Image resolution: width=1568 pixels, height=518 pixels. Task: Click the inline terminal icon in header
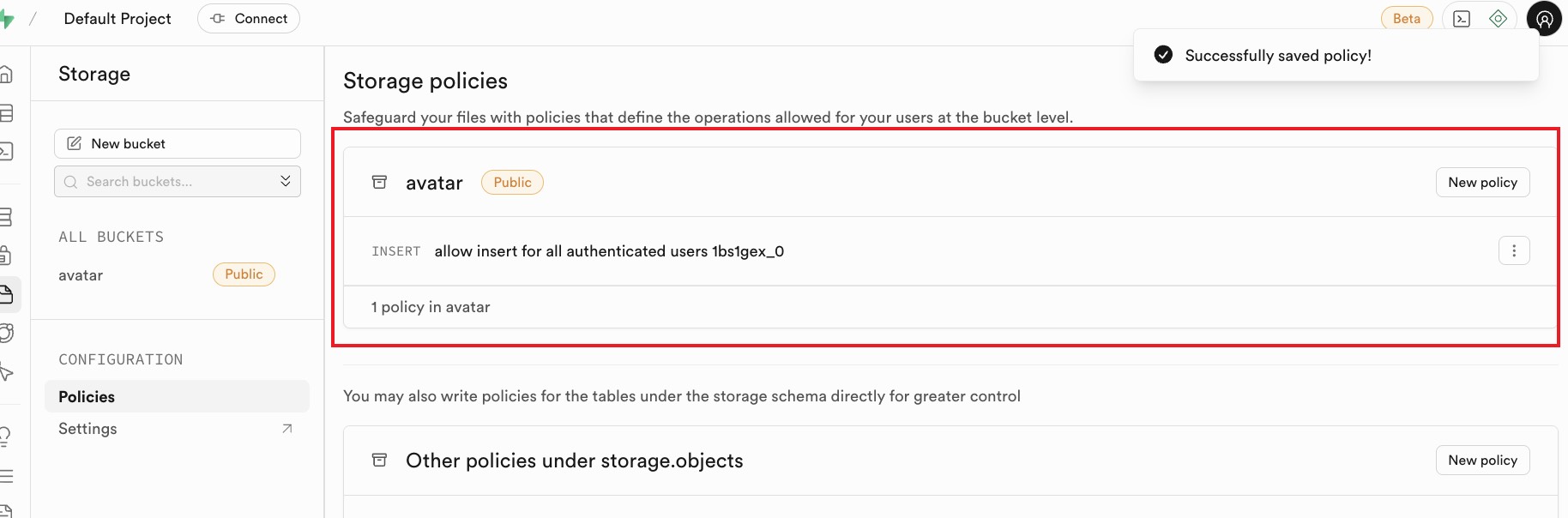[1462, 19]
